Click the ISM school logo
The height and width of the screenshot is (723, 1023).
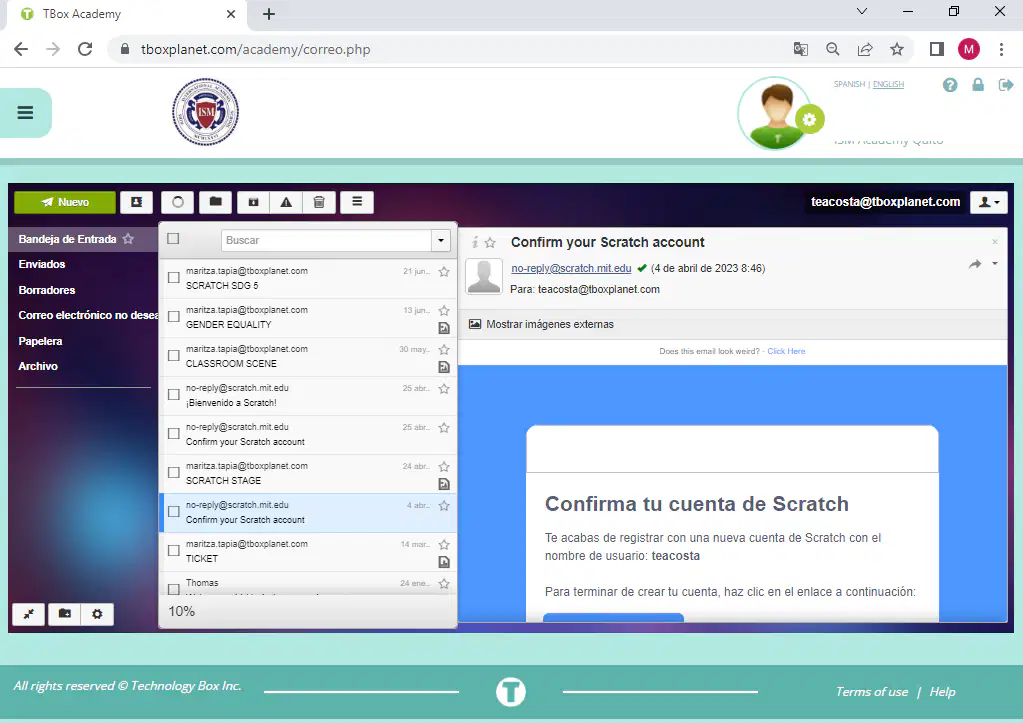click(x=206, y=112)
